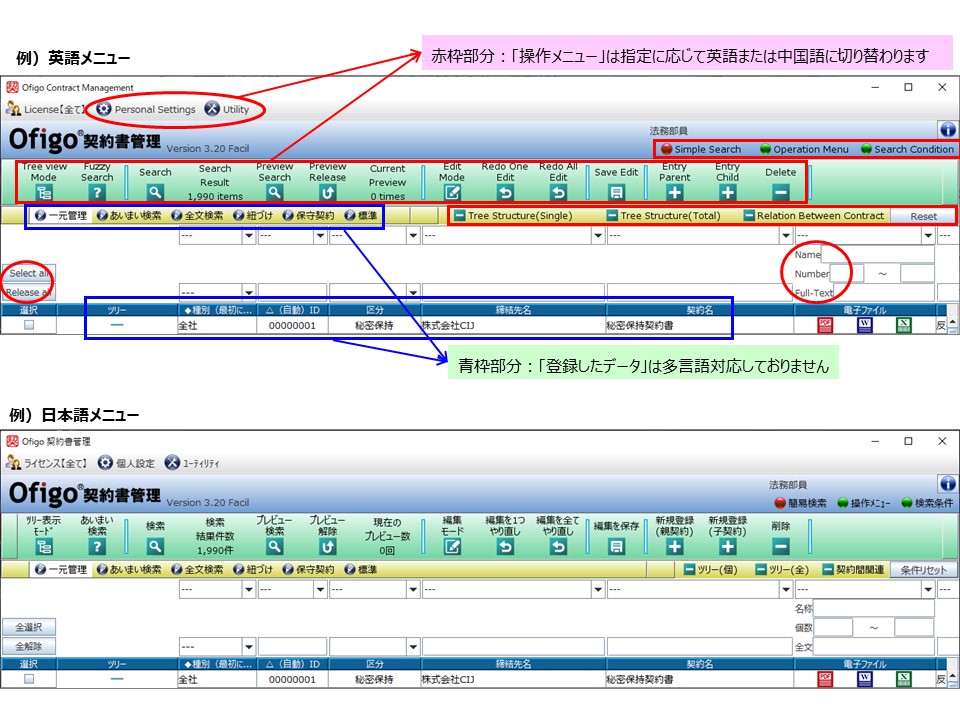Image resolution: width=960 pixels, height=720 pixels.
Task: Tick the 選択 checkbox in Japanese menu row
Action: (x=29, y=679)
